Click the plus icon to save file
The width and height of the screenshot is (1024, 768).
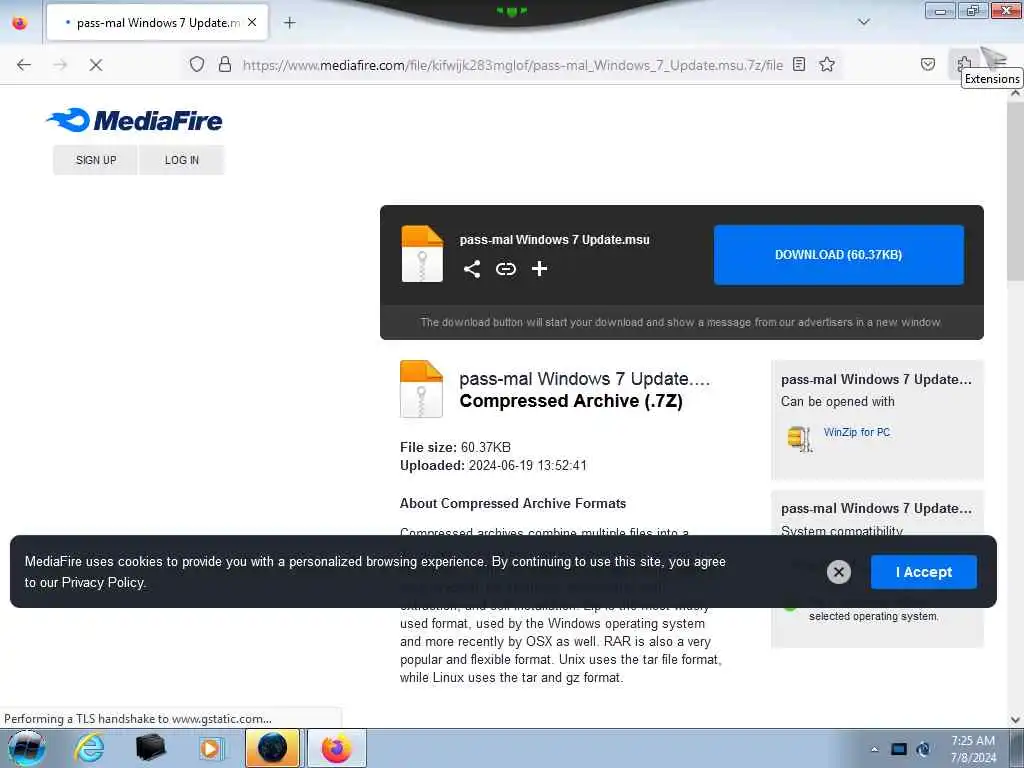[539, 268]
